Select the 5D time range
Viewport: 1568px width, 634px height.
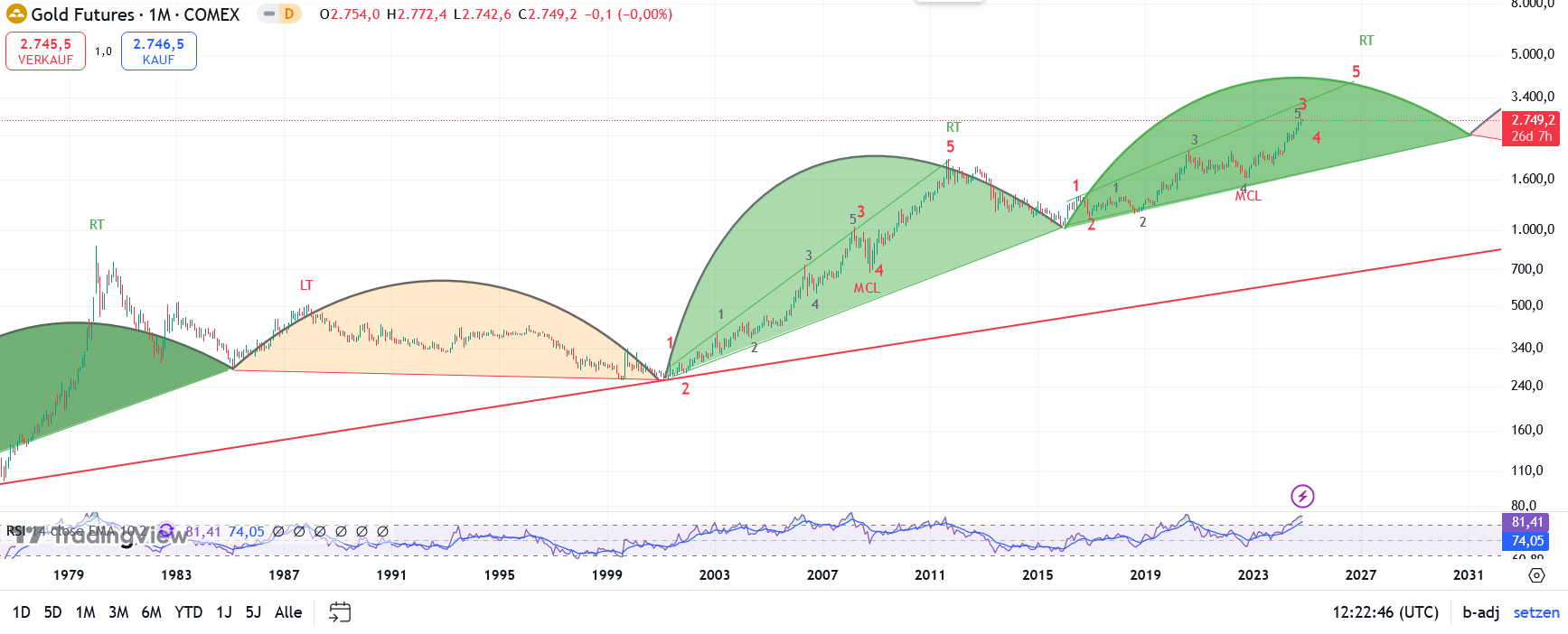[x=53, y=612]
